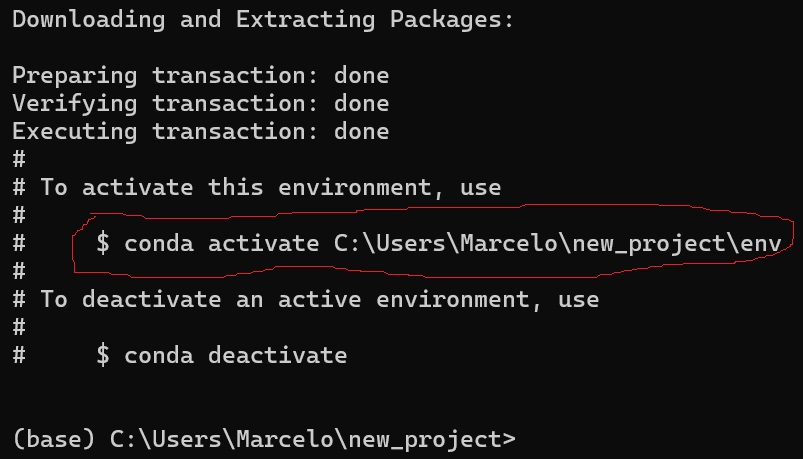Click the word 'deactivate' in the conda deactivate command
The width and height of the screenshot is (803, 459).
tap(278, 355)
